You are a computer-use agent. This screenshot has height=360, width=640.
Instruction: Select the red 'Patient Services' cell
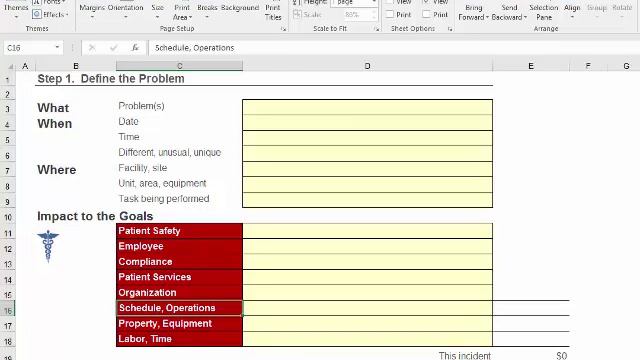click(180, 277)
